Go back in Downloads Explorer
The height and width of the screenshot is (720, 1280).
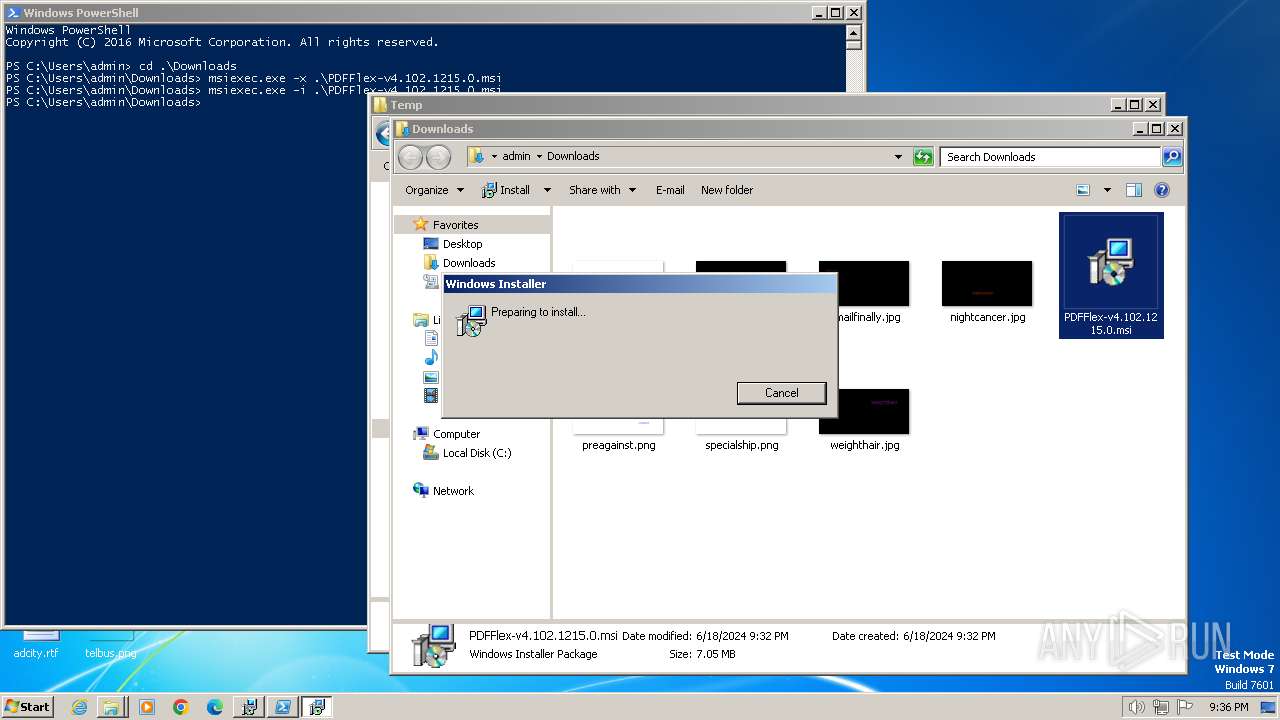[x=410, y=157]
